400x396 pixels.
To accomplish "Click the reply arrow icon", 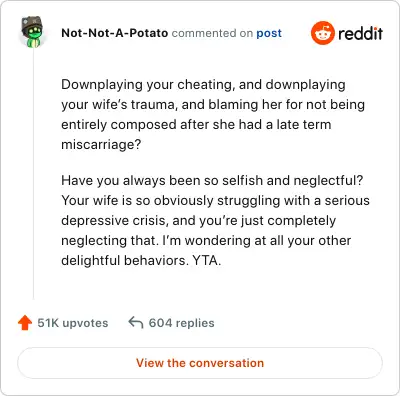I will 136,322.
